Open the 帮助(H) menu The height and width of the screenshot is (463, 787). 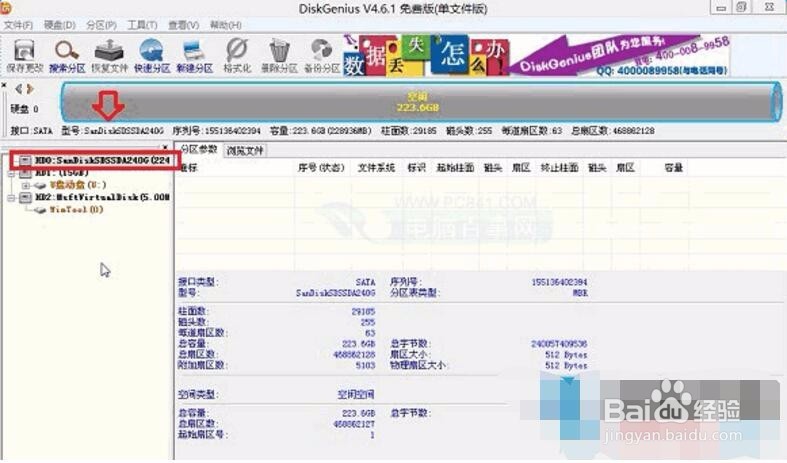225,25
